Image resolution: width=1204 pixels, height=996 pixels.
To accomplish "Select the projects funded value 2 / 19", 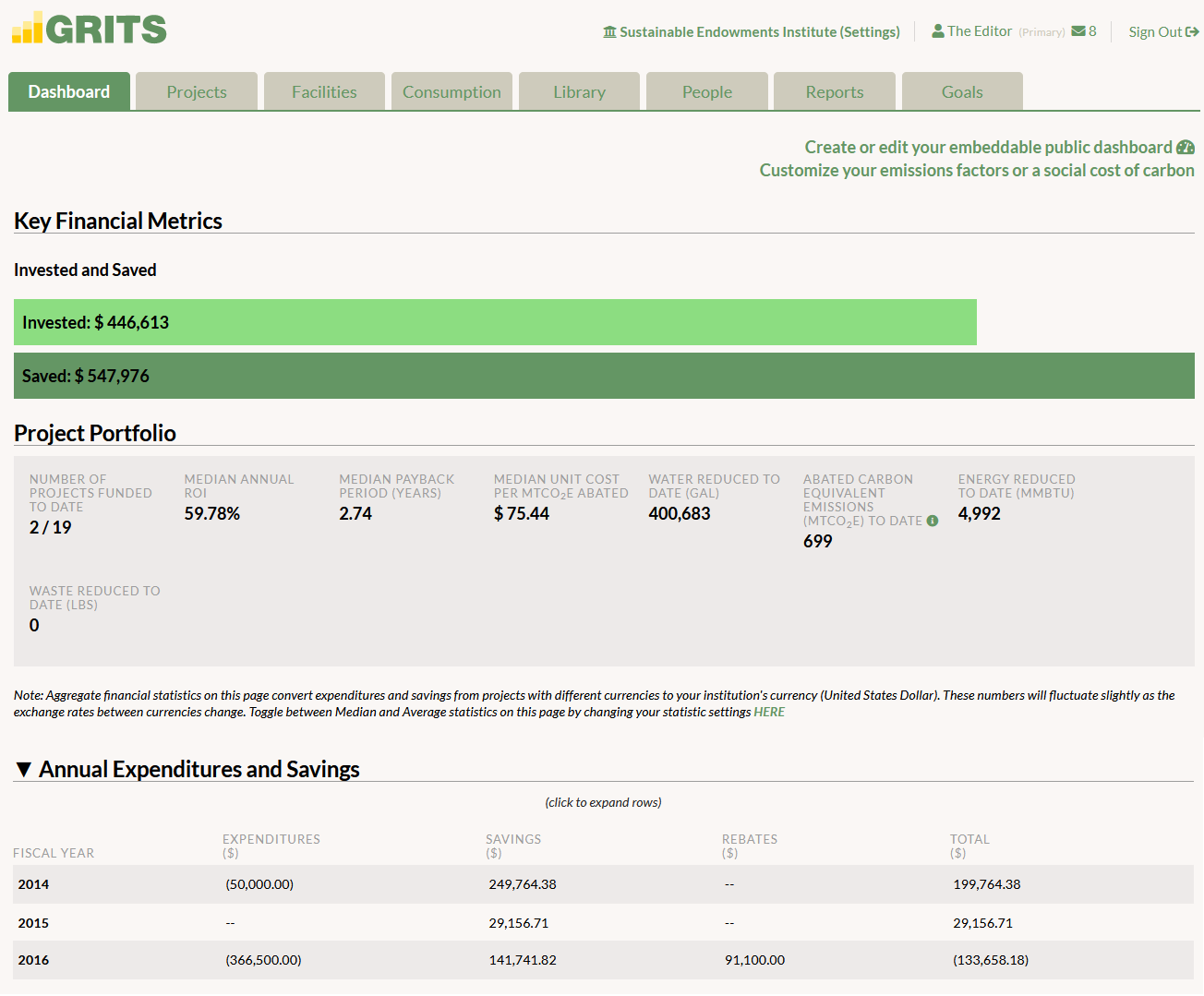I will 51,527.
